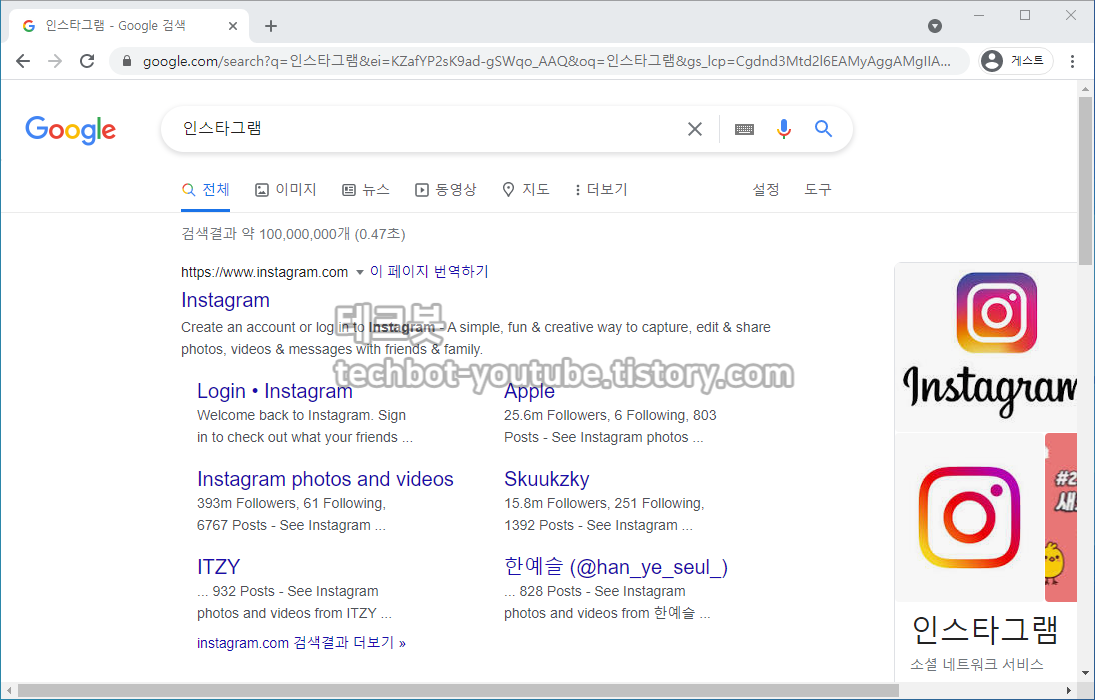Switch to the 이미지 tab

(286, 189)
